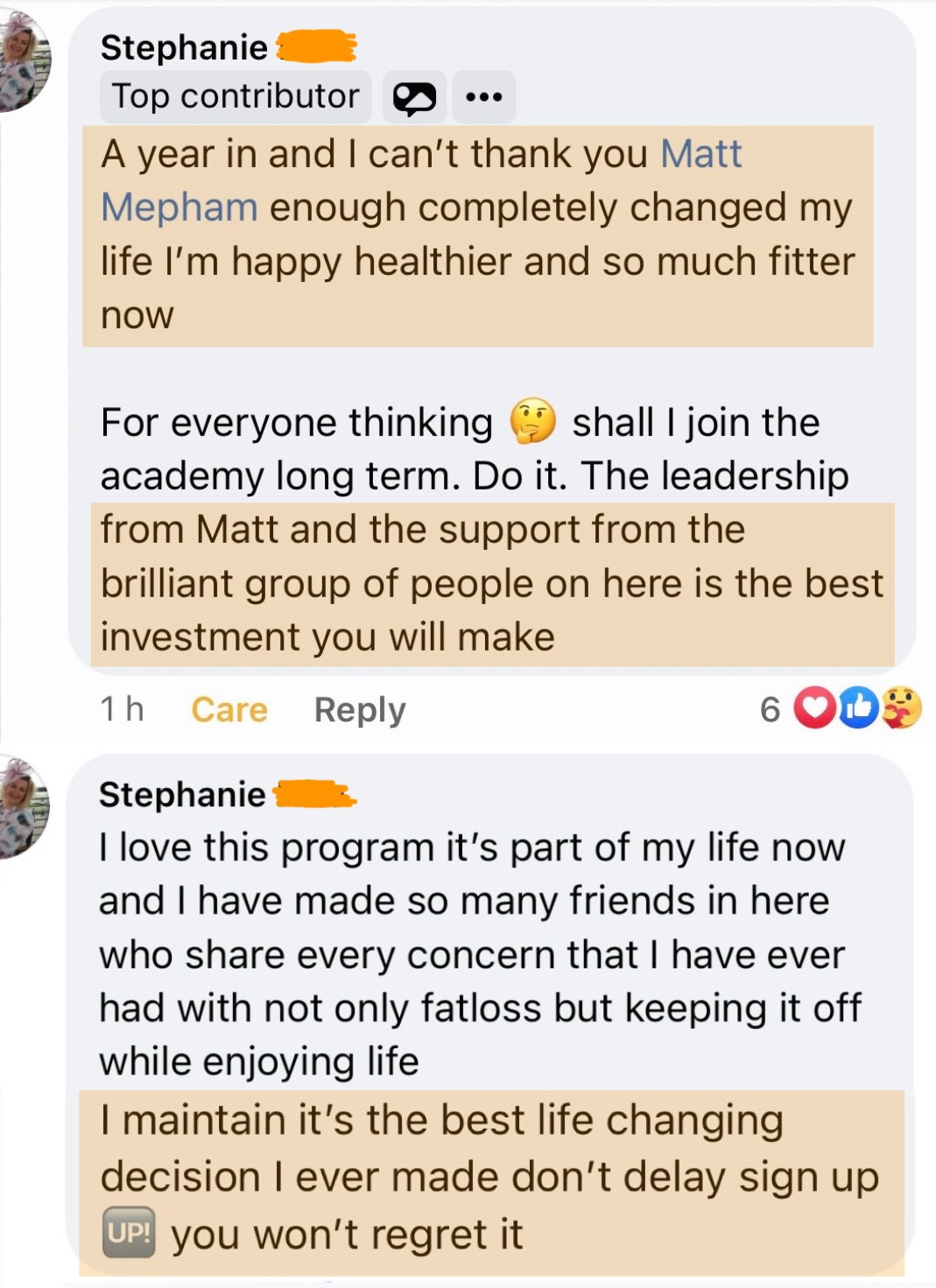Reply to Stephanie's first comment
The image size is (936, 1288).
(360, 709)
